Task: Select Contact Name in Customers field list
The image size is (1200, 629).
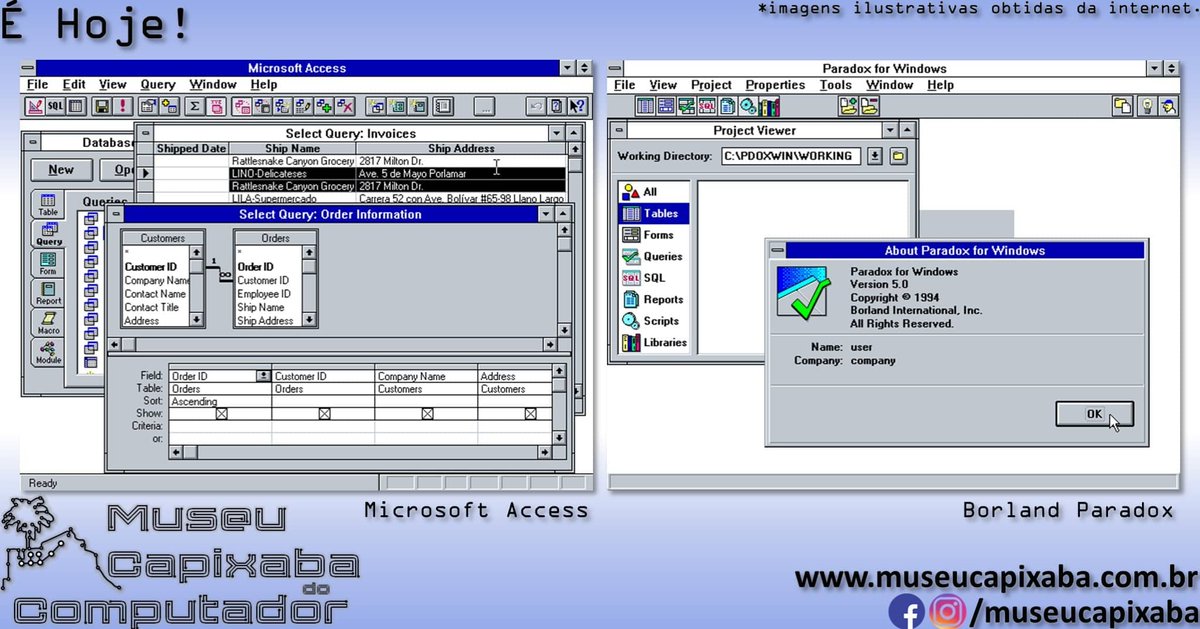Action: [155, 294]
